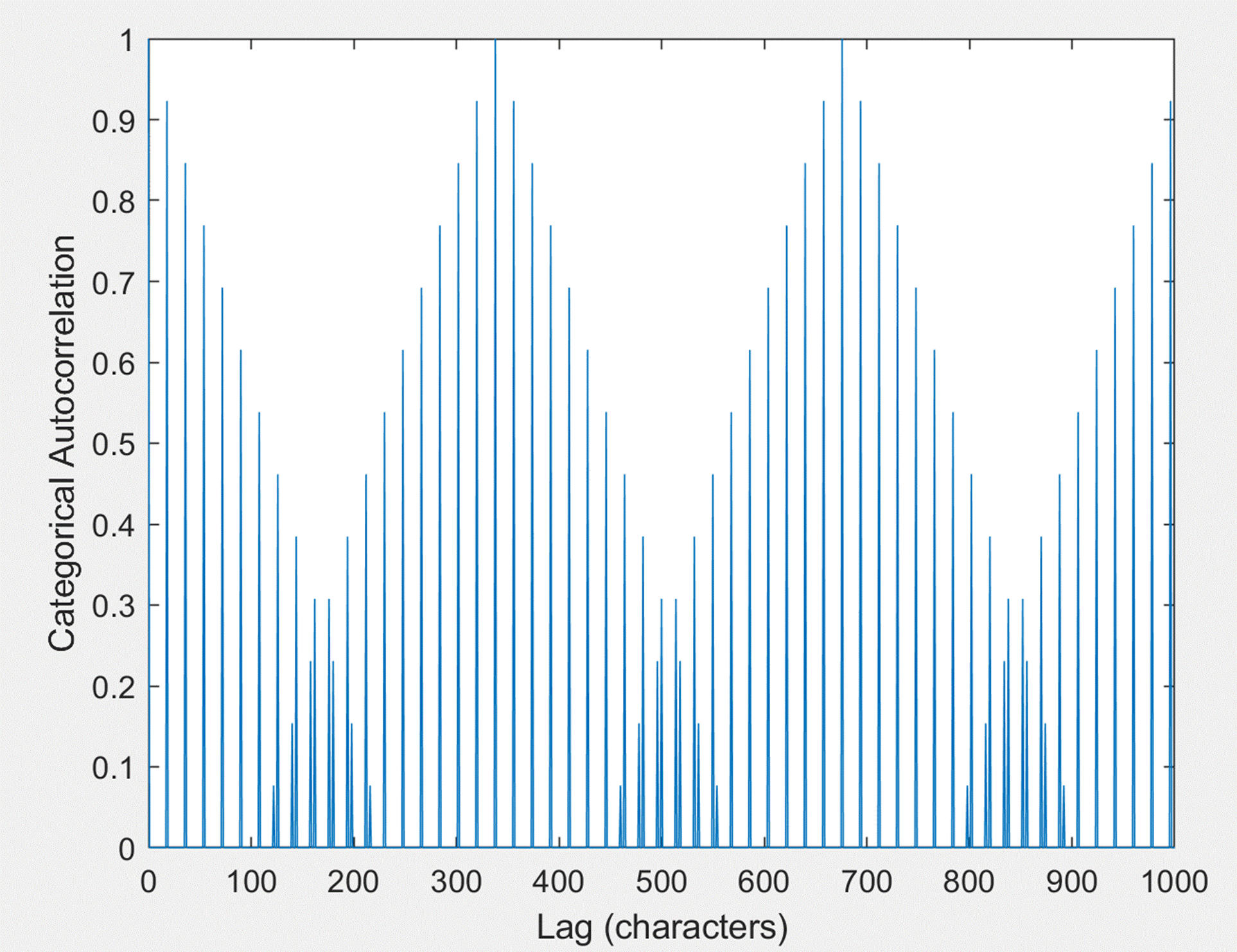1237x952 pixels.
Task: Pick the y-axis tick label "0.4"
Action: point(113,525)
